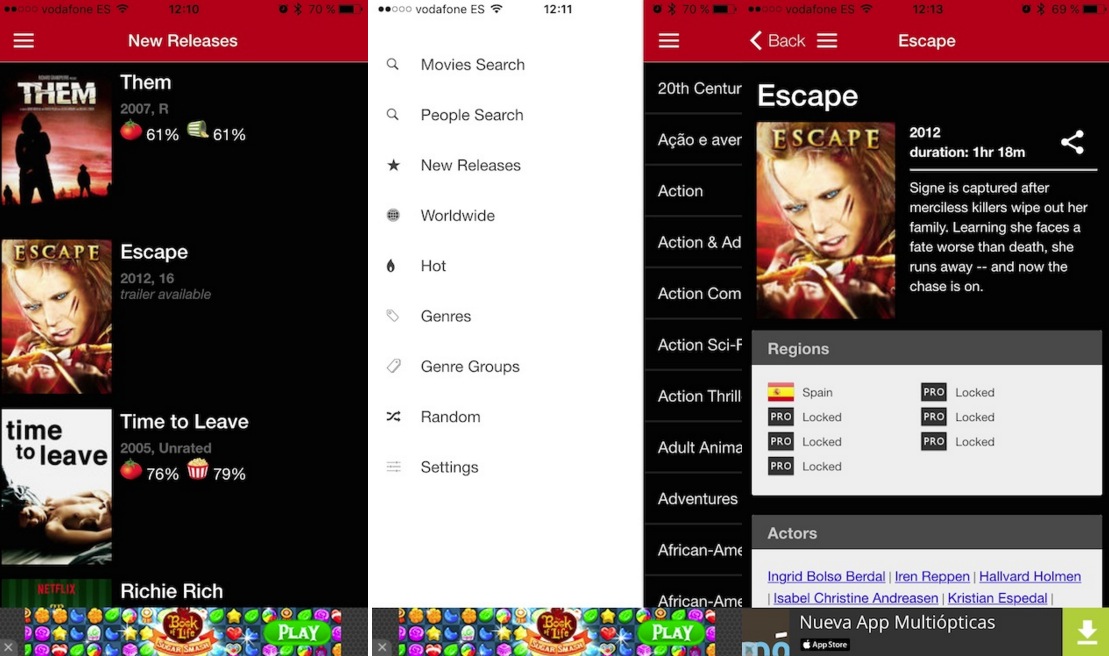Tap the Actors section header
Viewport: 1109px width, 656px height.
coord(927,532)
